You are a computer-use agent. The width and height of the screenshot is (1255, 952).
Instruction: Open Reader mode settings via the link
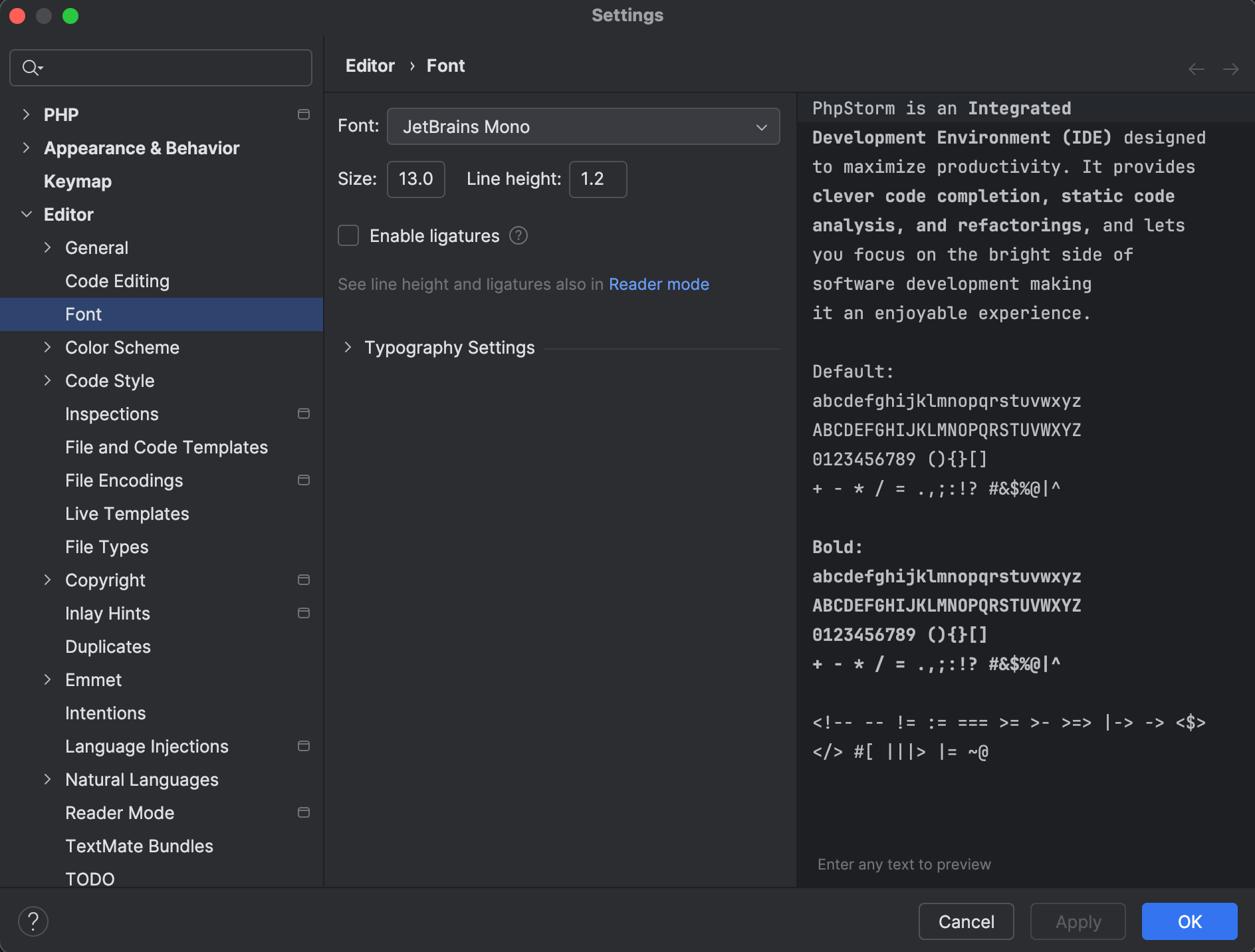(658, 284)
